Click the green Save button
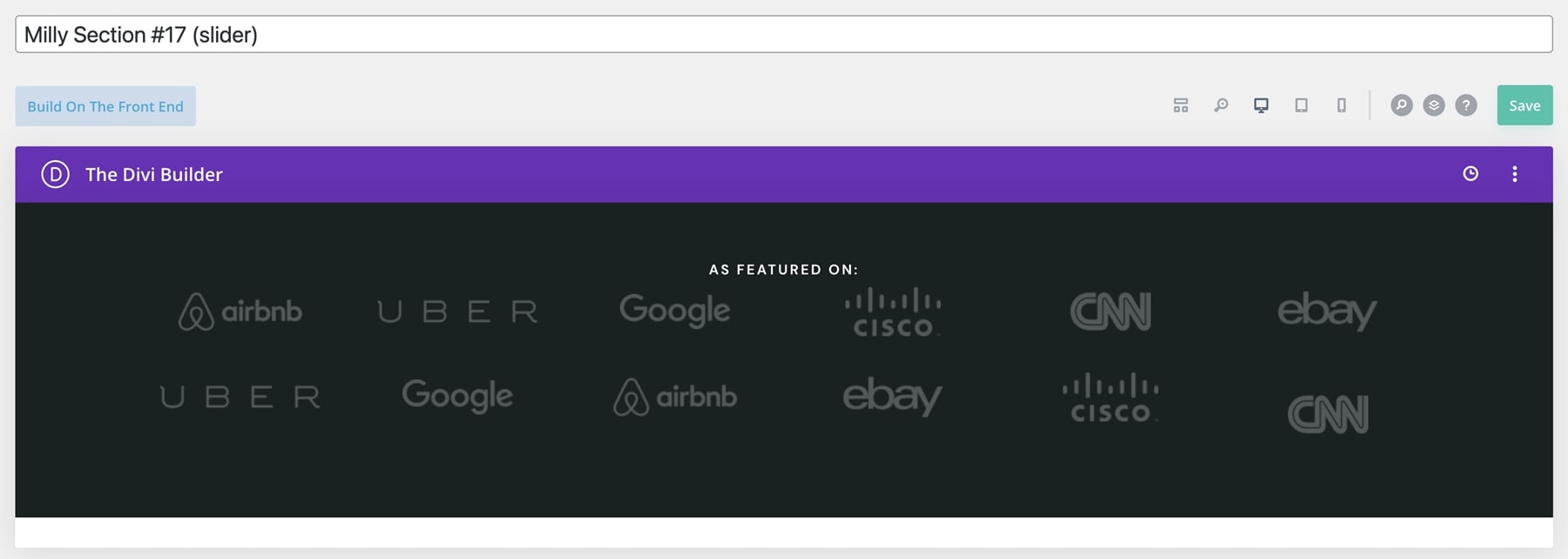The width and height of the screenshot is (1568, 559). [x=1524, y=105]
